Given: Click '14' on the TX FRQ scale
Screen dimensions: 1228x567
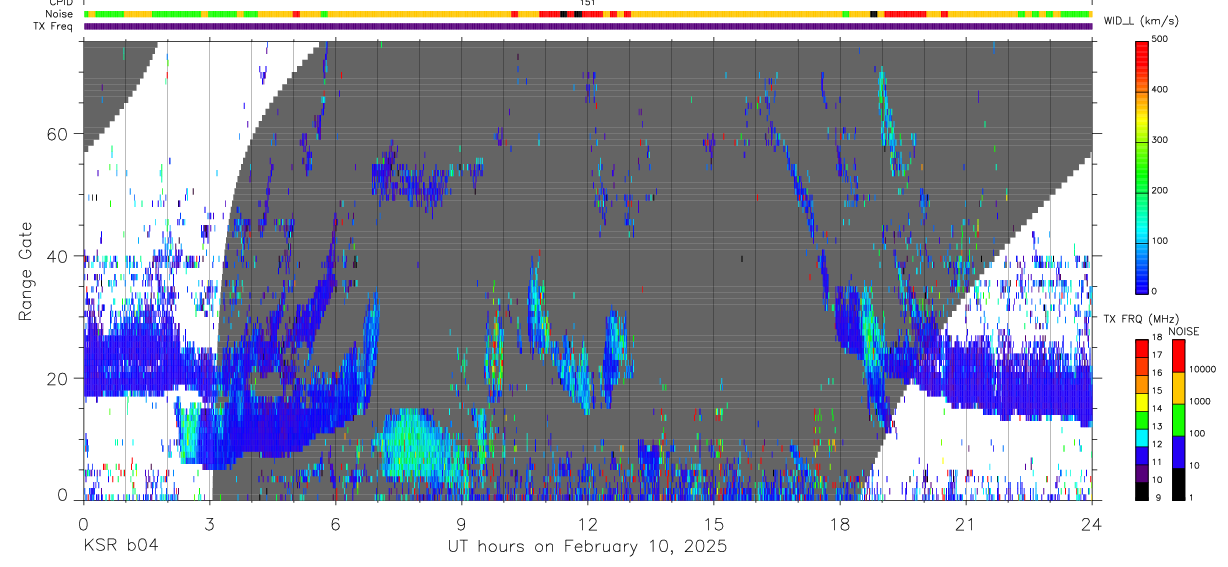Looking at the screenshot, I should point(1158,408).
